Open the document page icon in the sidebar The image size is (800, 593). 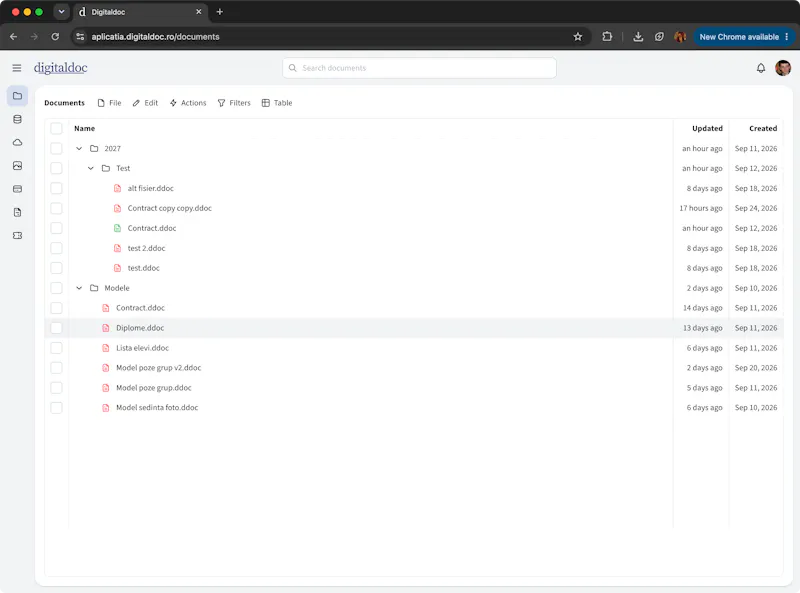pos(17,212)
